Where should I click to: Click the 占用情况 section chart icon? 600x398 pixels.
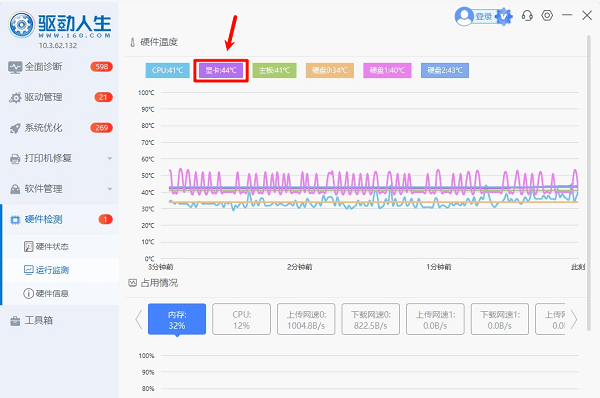point(132,283)
